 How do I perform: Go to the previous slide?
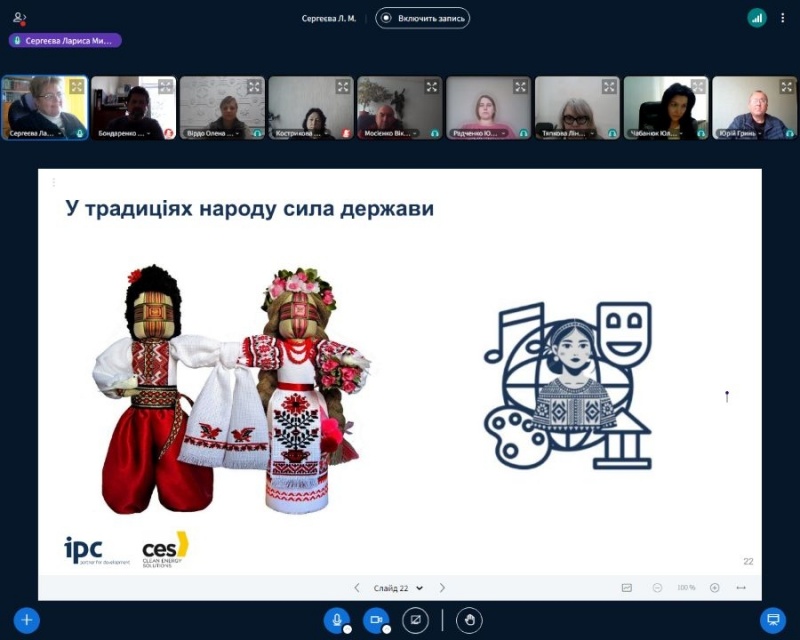point(357,588)
